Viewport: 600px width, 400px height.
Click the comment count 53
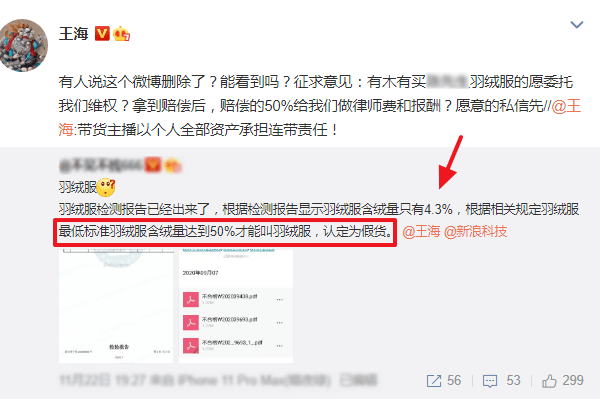tap(514, 380)
